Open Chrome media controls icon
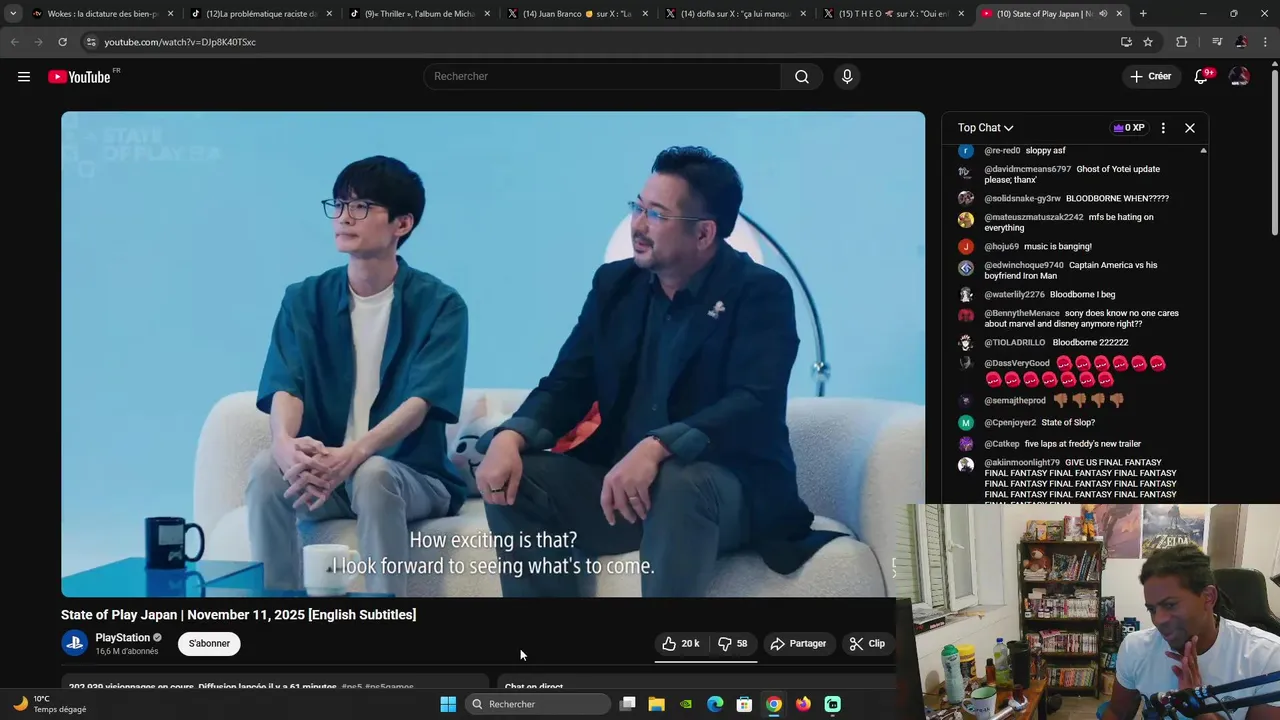 click(1216, 42)
